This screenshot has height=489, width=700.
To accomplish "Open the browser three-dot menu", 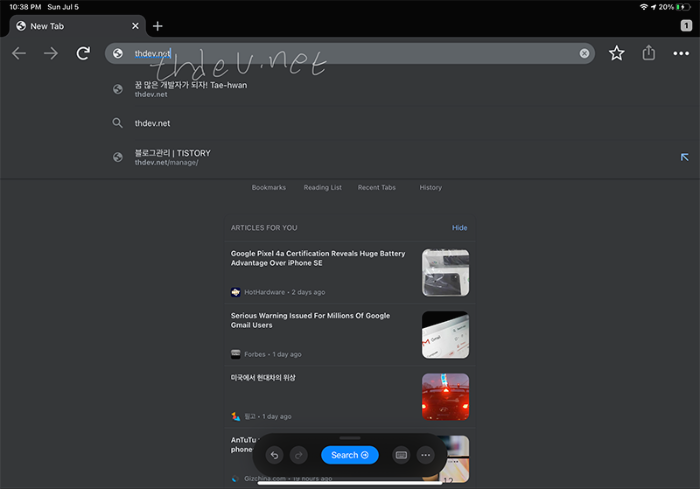I will 681,54.
